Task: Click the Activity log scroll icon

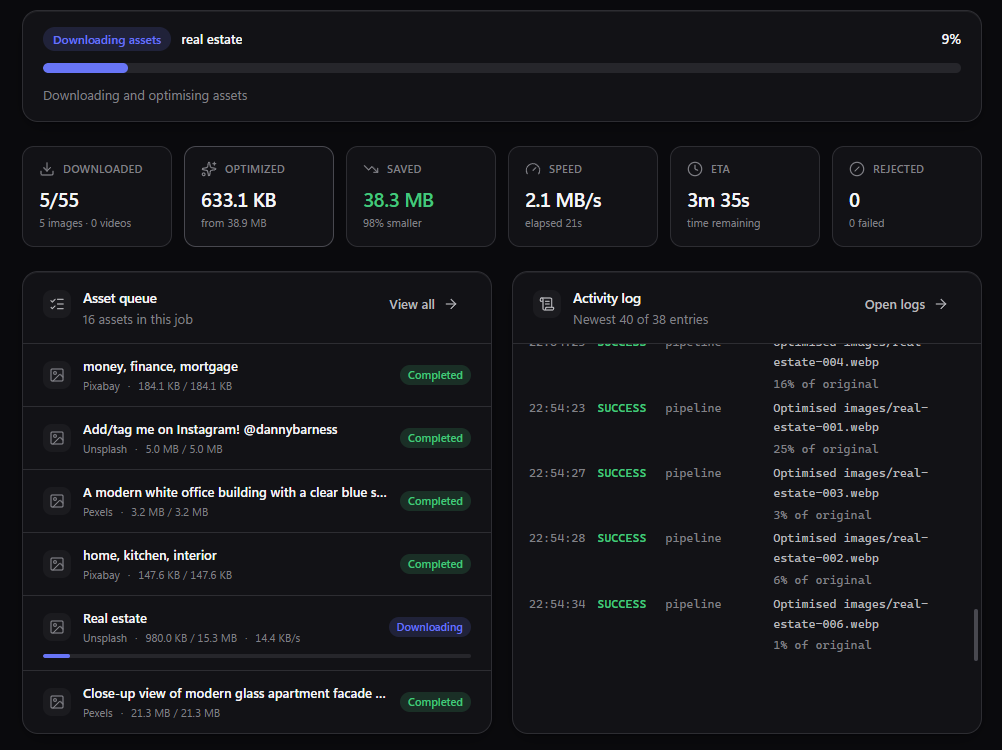Action: (x=547, y=304)
